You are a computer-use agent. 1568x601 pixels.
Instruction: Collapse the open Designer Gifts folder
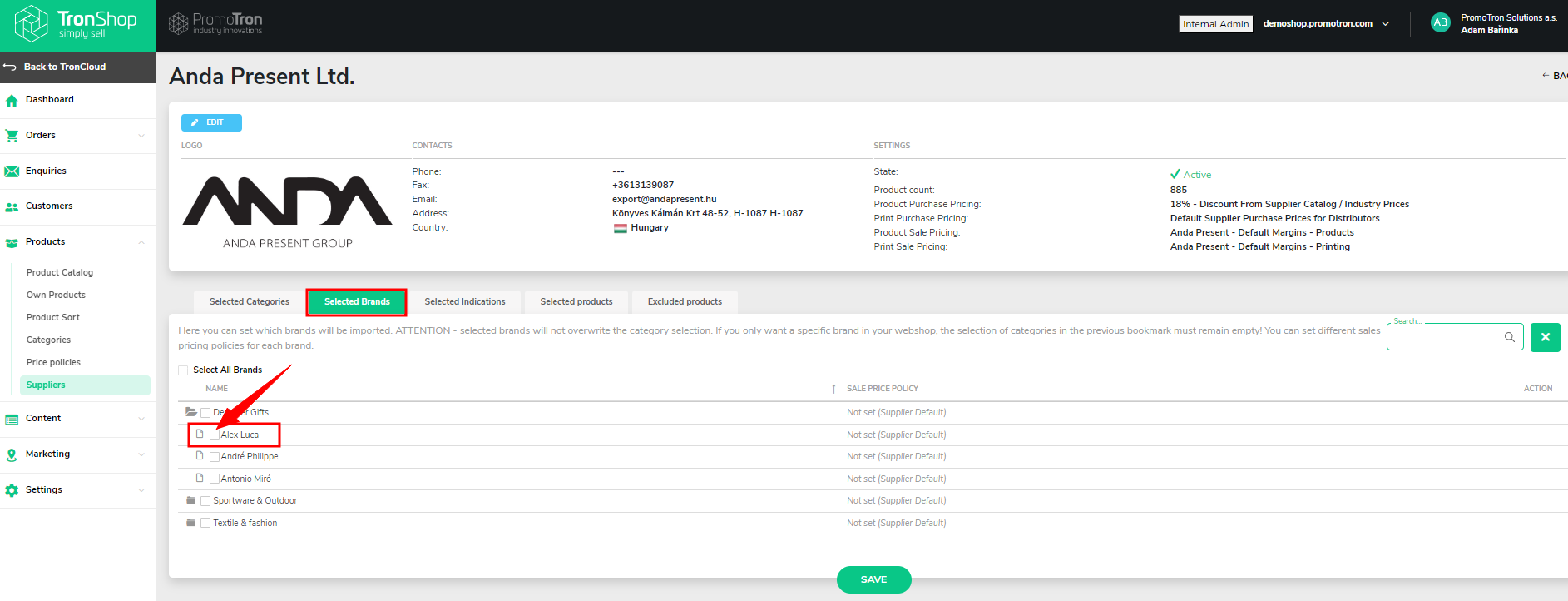191,412
